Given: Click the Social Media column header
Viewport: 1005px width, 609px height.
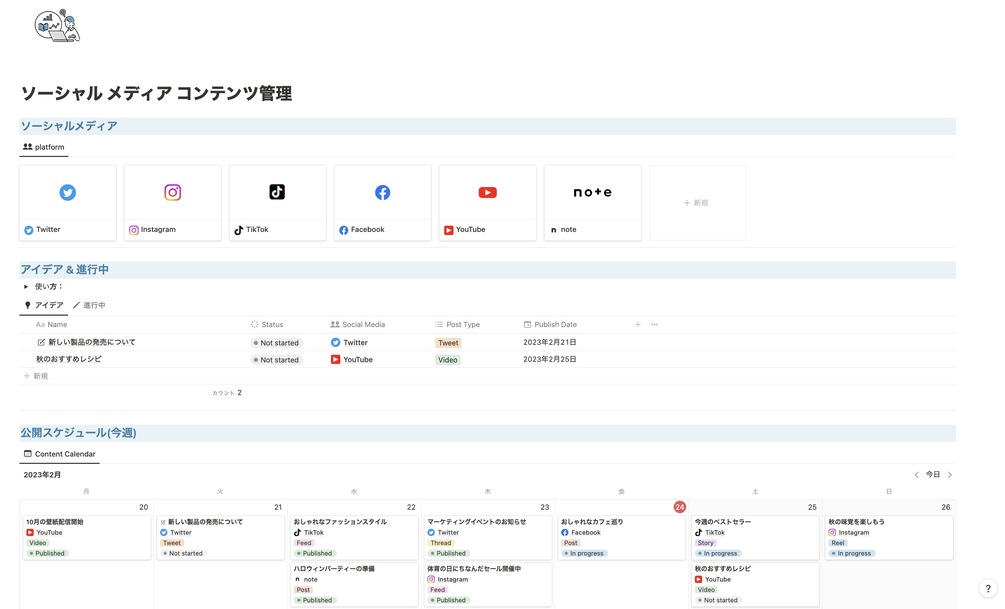Looking at the screenshot, I should click(x=358, y=324).
